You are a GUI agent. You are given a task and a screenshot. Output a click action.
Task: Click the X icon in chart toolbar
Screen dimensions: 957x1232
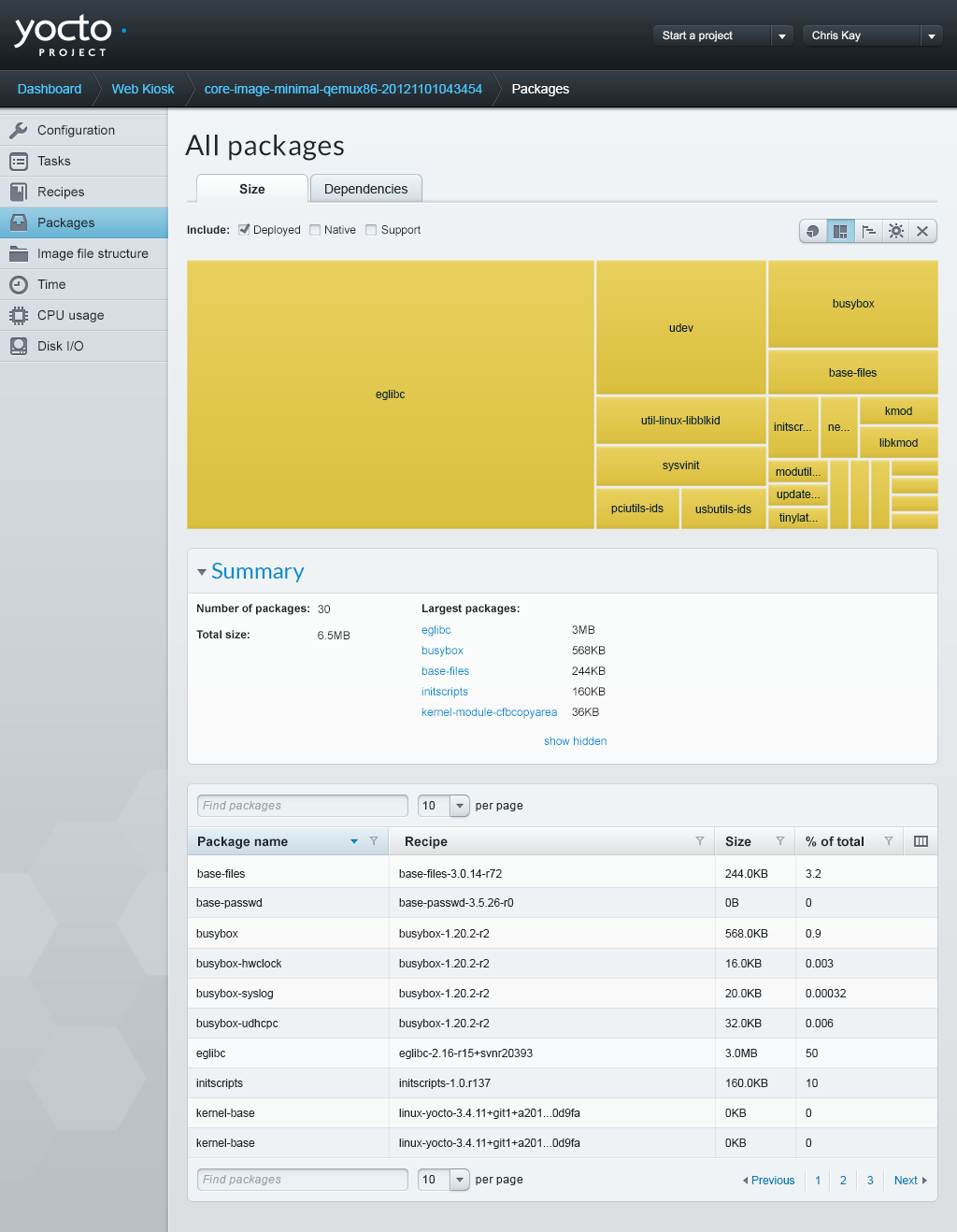pos(922,231)
